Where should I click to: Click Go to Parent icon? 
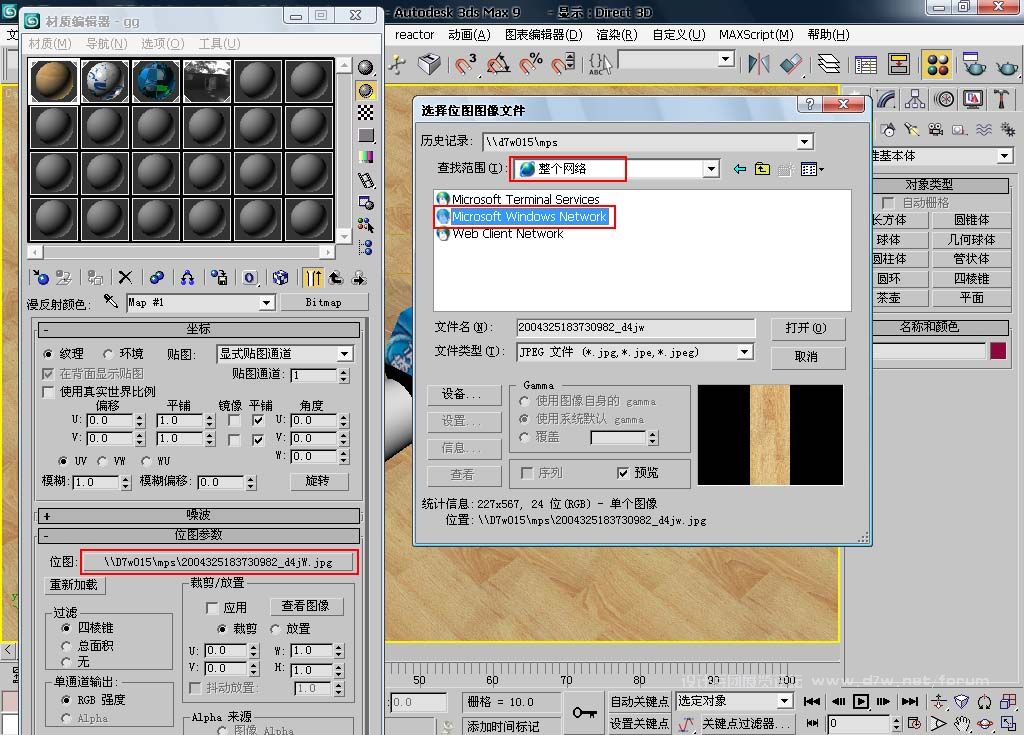(x=336, y=278)
